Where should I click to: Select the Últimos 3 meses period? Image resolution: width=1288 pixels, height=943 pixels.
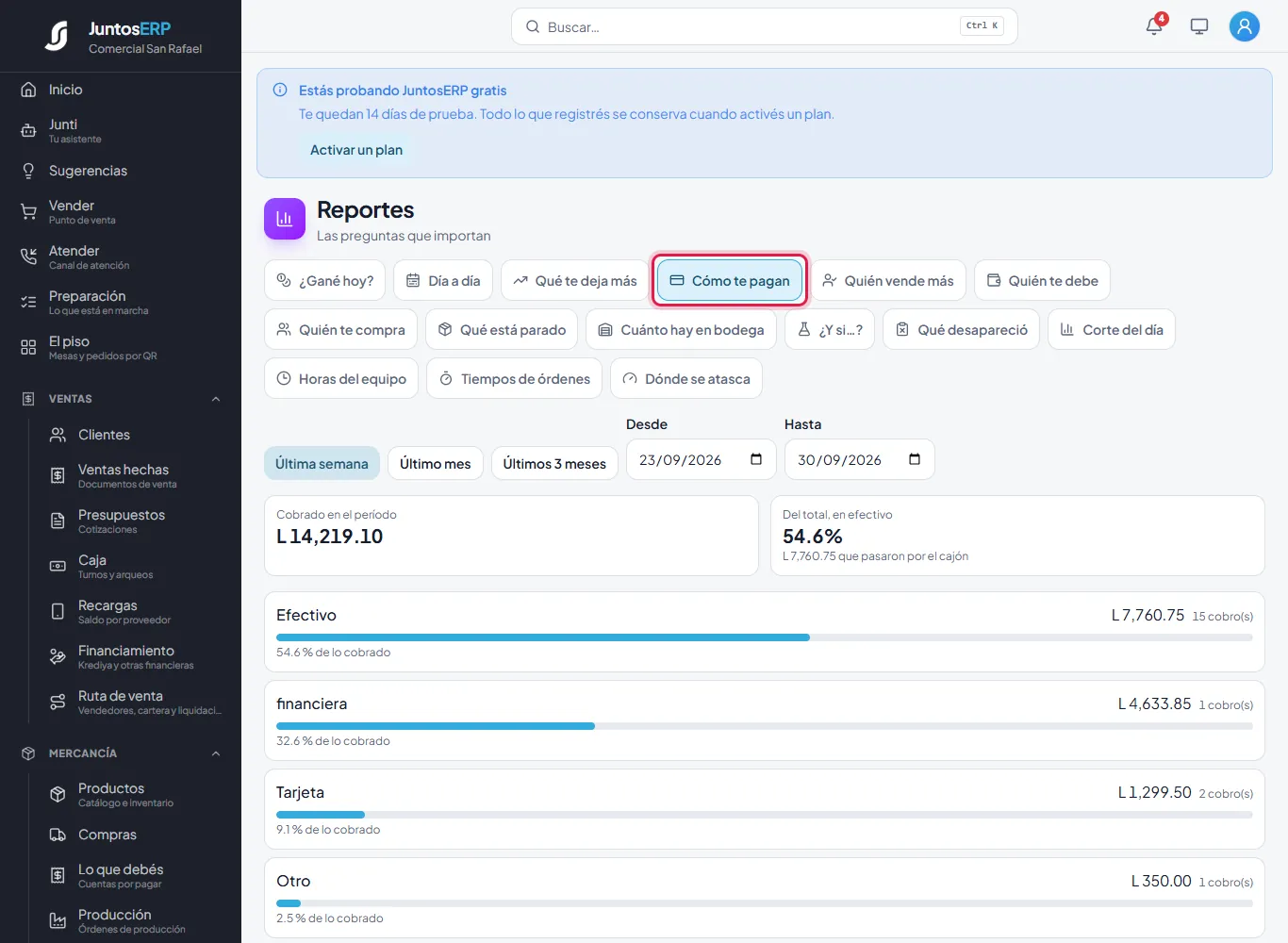(554, 463)
